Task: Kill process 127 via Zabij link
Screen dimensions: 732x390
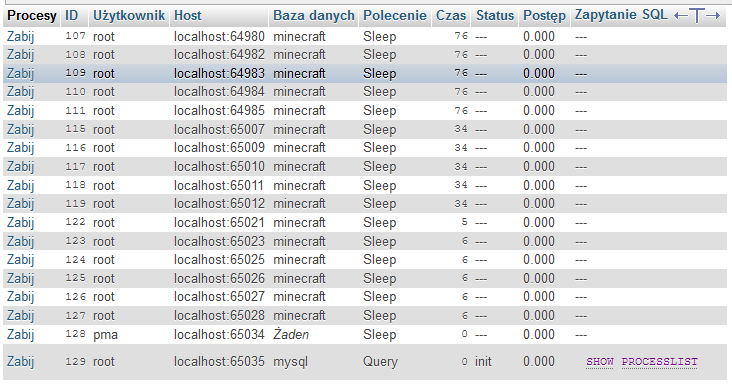Action: [x=21, y=315]
